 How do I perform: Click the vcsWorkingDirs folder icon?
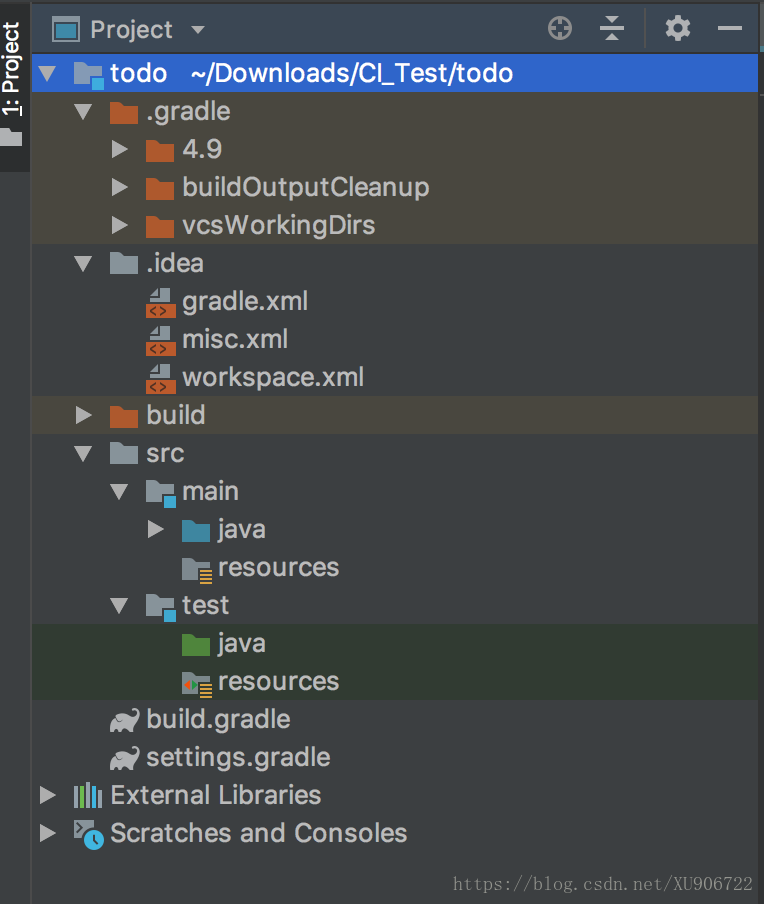160,227
